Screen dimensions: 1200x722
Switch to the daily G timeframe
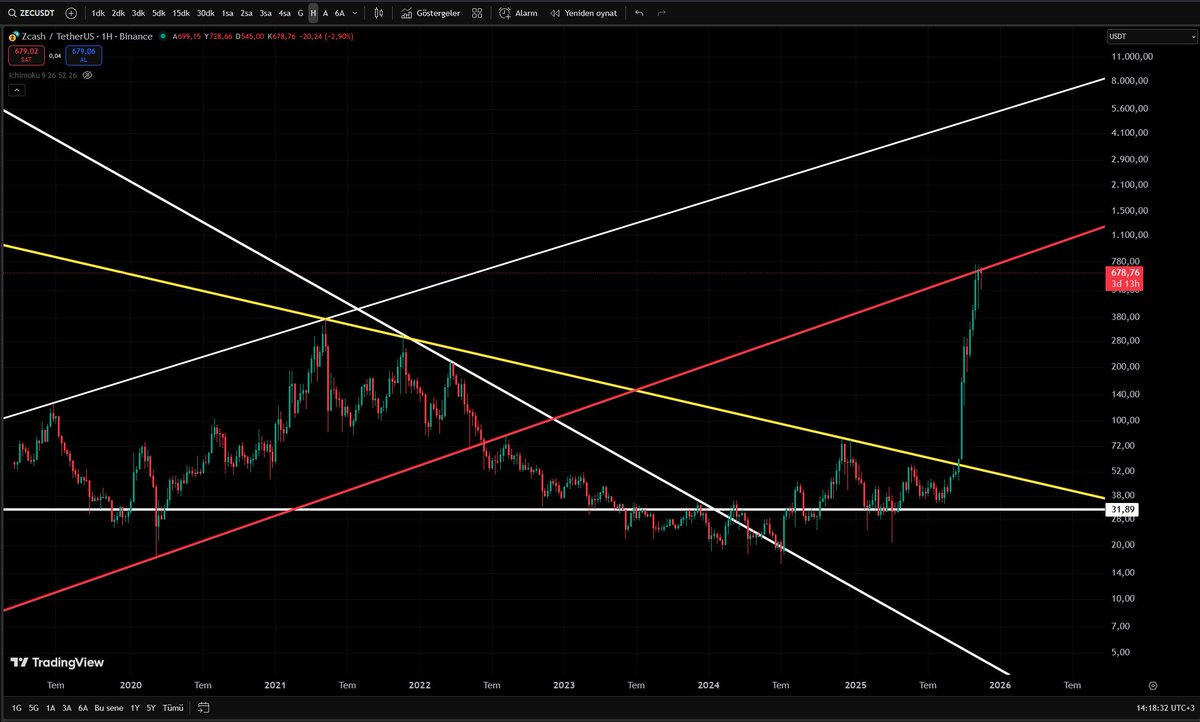pos(301,14)
